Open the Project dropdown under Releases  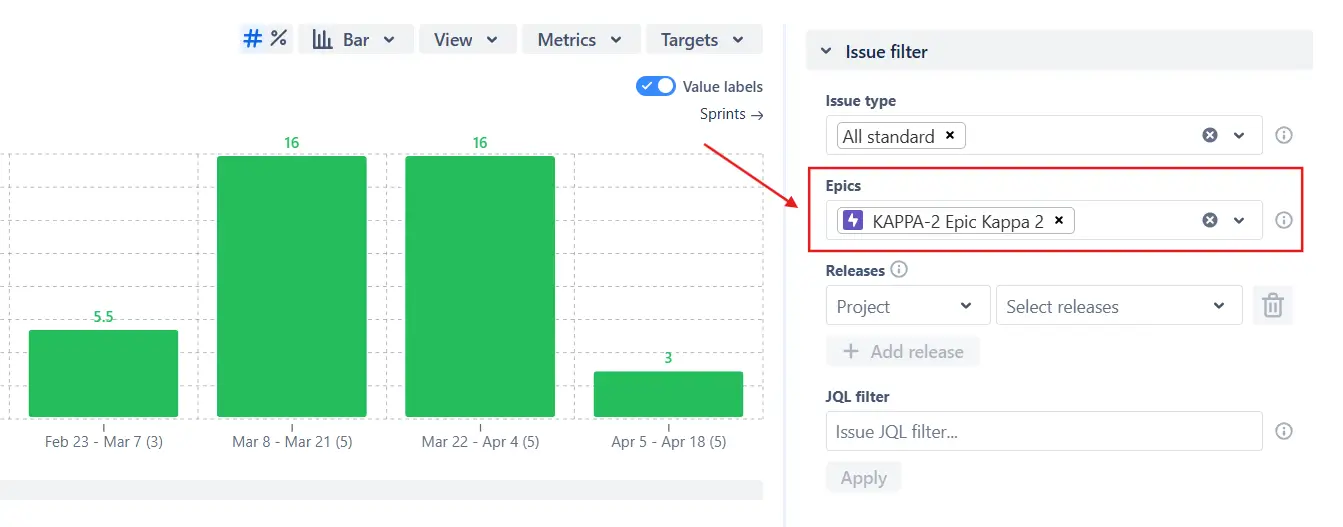pyautogui.click(x=908, y=306)
